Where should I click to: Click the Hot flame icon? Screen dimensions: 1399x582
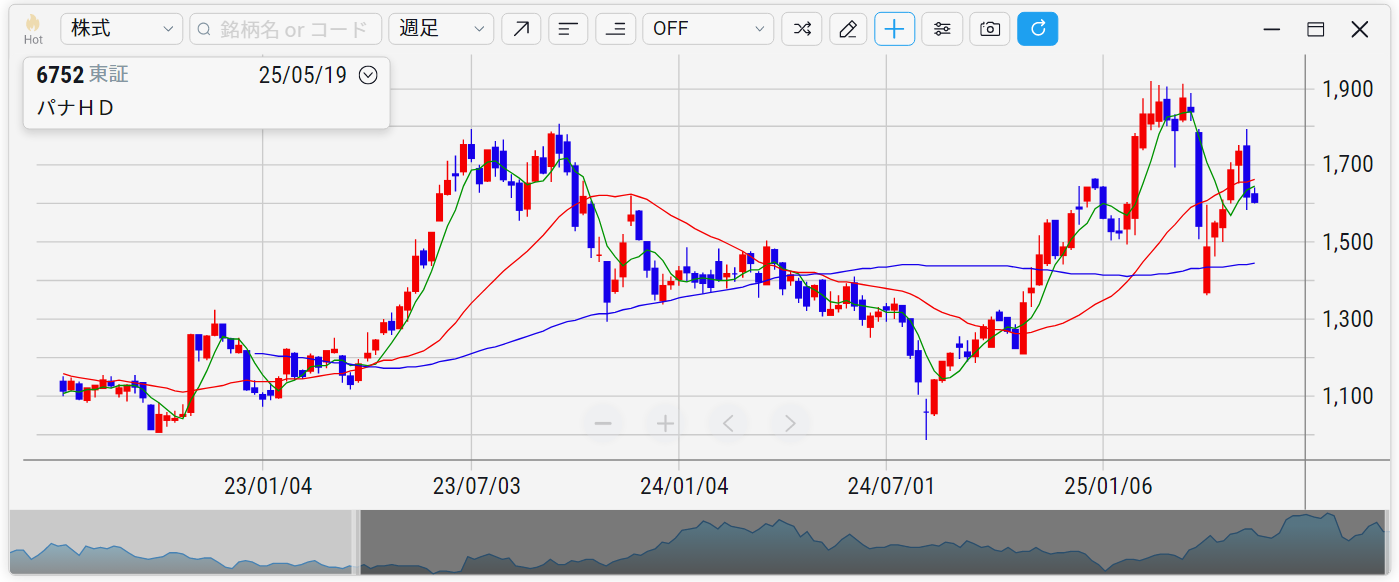point(33,24)
